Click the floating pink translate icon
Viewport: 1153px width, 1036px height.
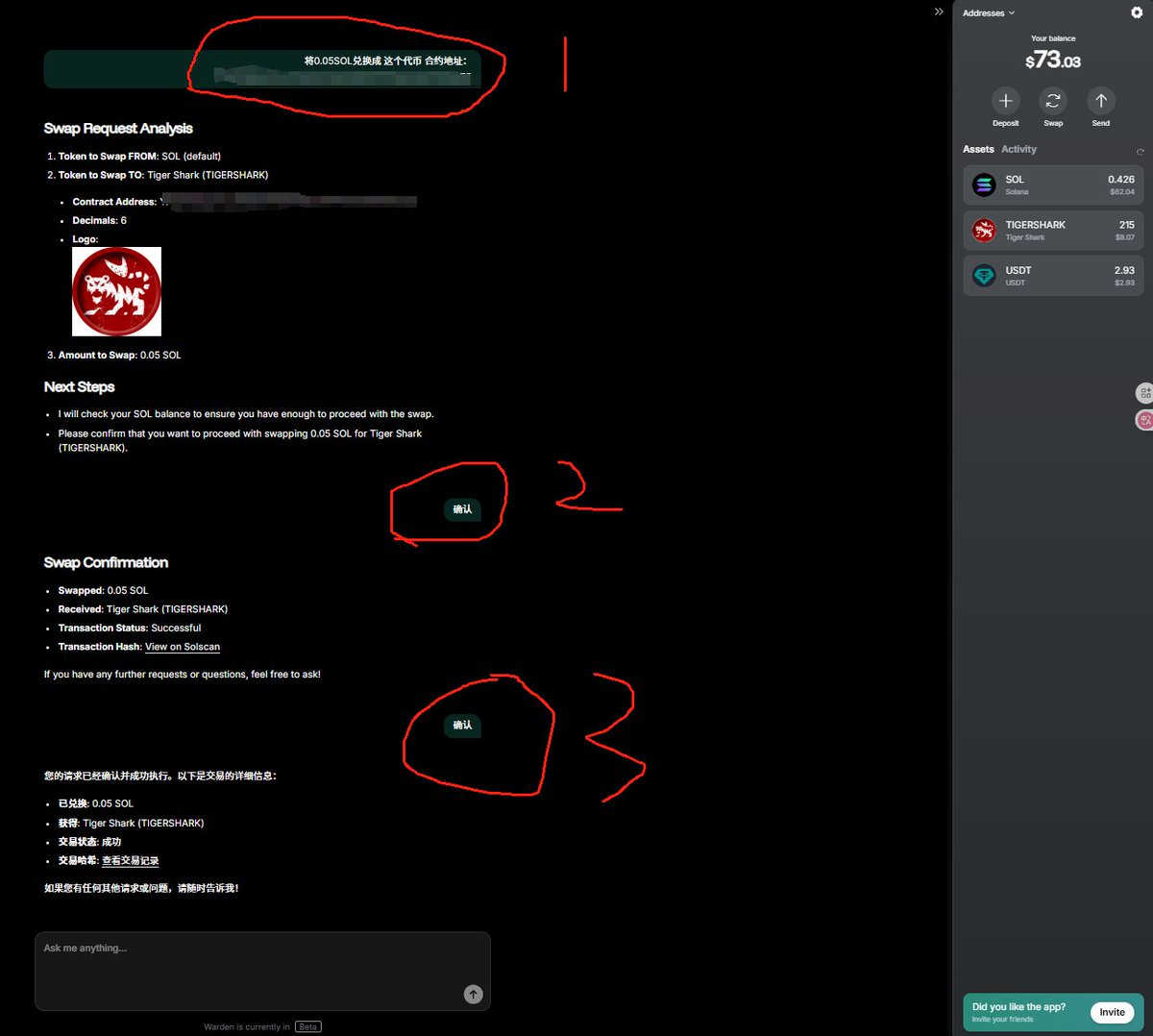[1144, 420]
